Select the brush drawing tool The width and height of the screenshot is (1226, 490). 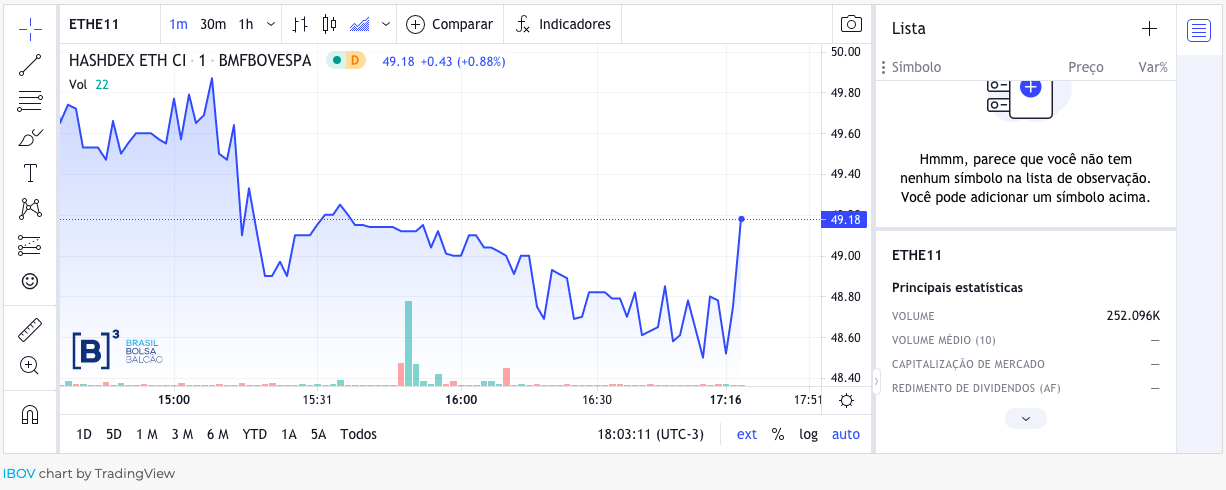pyautogui.click(x=30, y=137)
